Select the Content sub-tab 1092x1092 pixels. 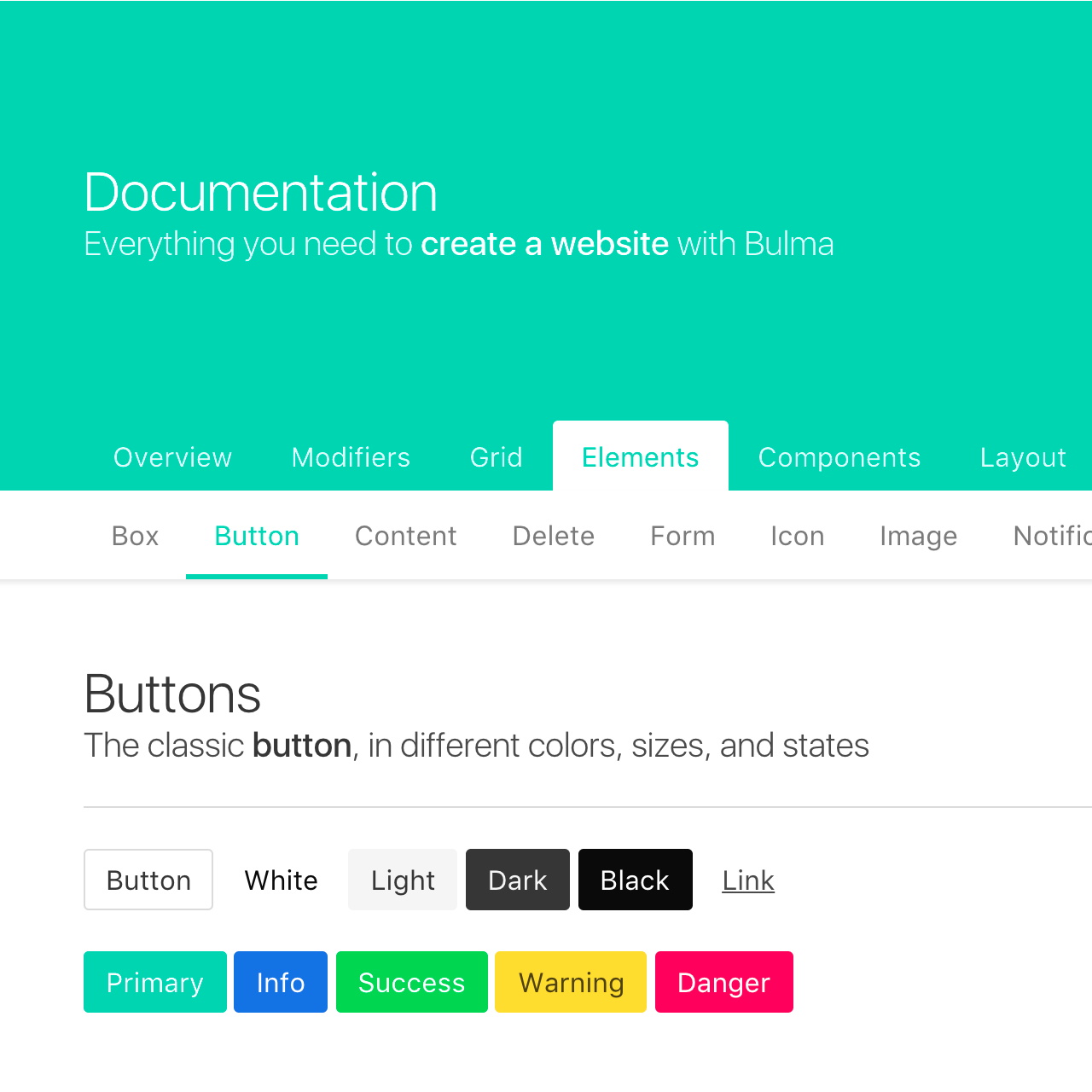point(405,536)
